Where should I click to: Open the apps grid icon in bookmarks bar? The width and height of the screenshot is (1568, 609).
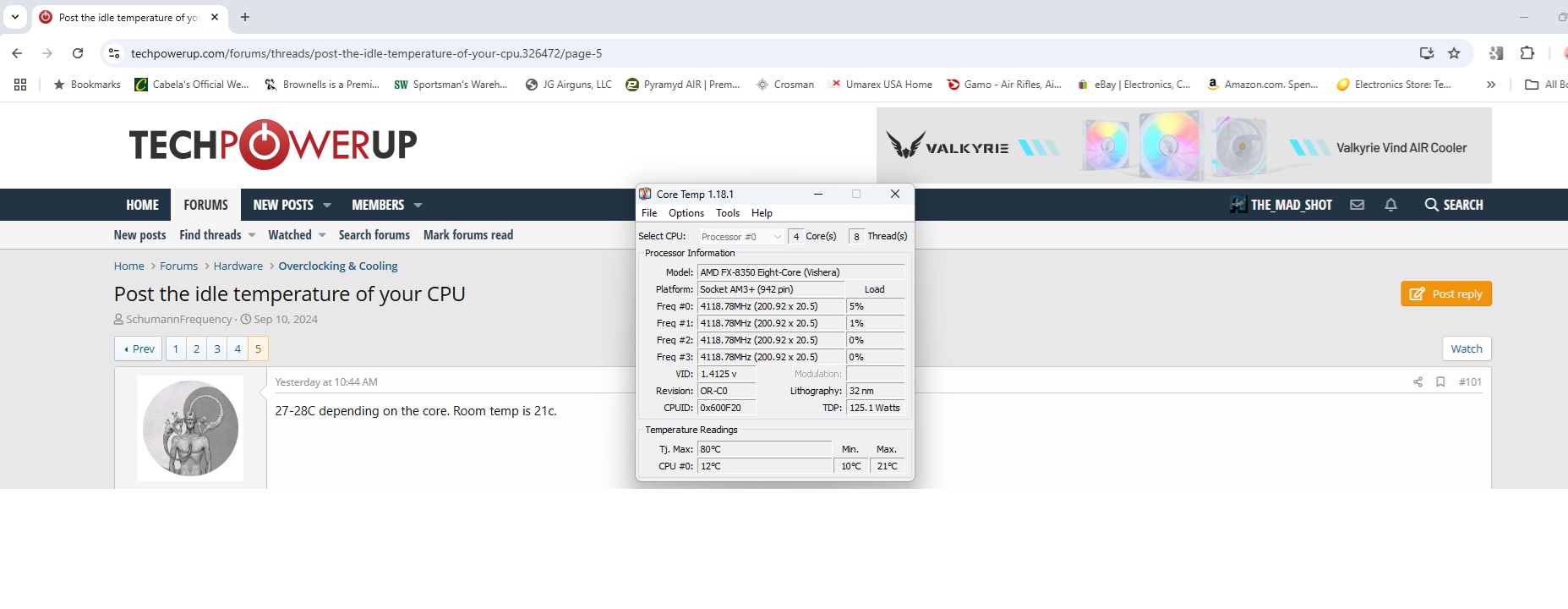(x=20, y=85)
